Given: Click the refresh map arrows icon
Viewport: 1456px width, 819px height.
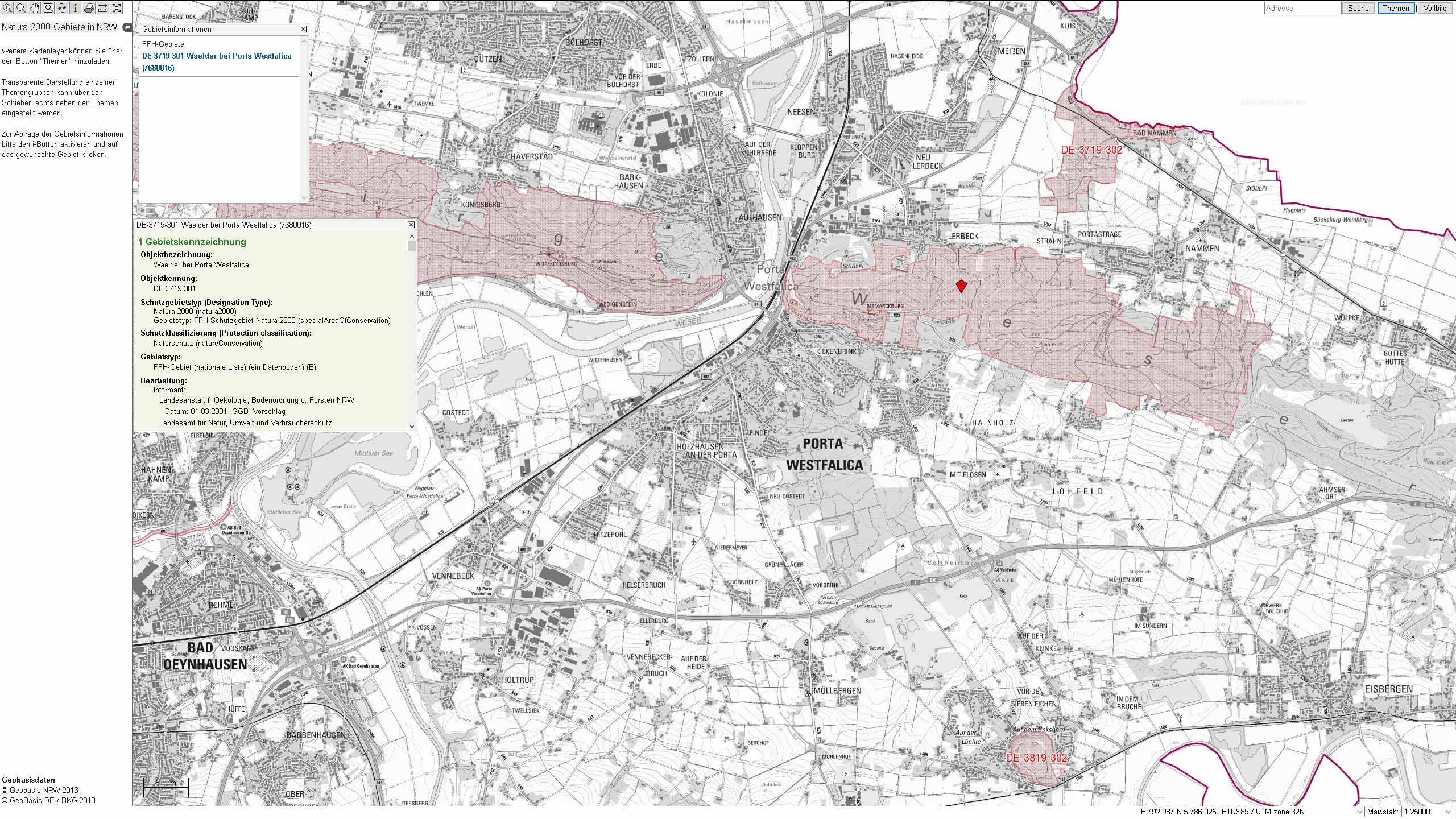Looking at the screenshot, I should pyautogui.click(x=62, y=8).
